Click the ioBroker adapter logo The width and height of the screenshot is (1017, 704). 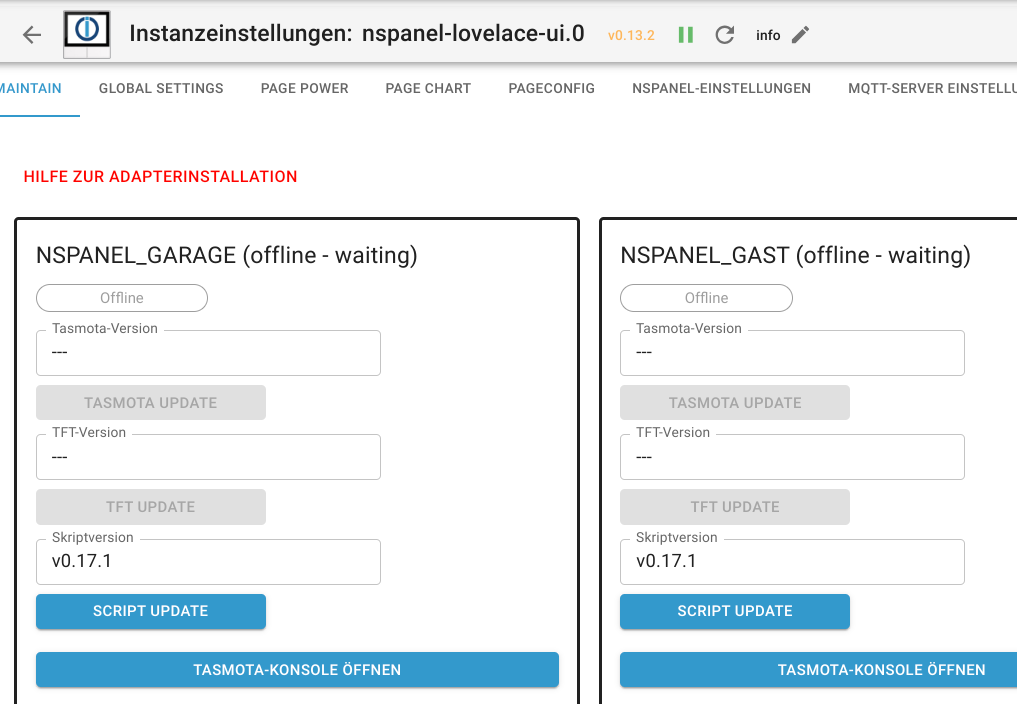coord(87,34)
